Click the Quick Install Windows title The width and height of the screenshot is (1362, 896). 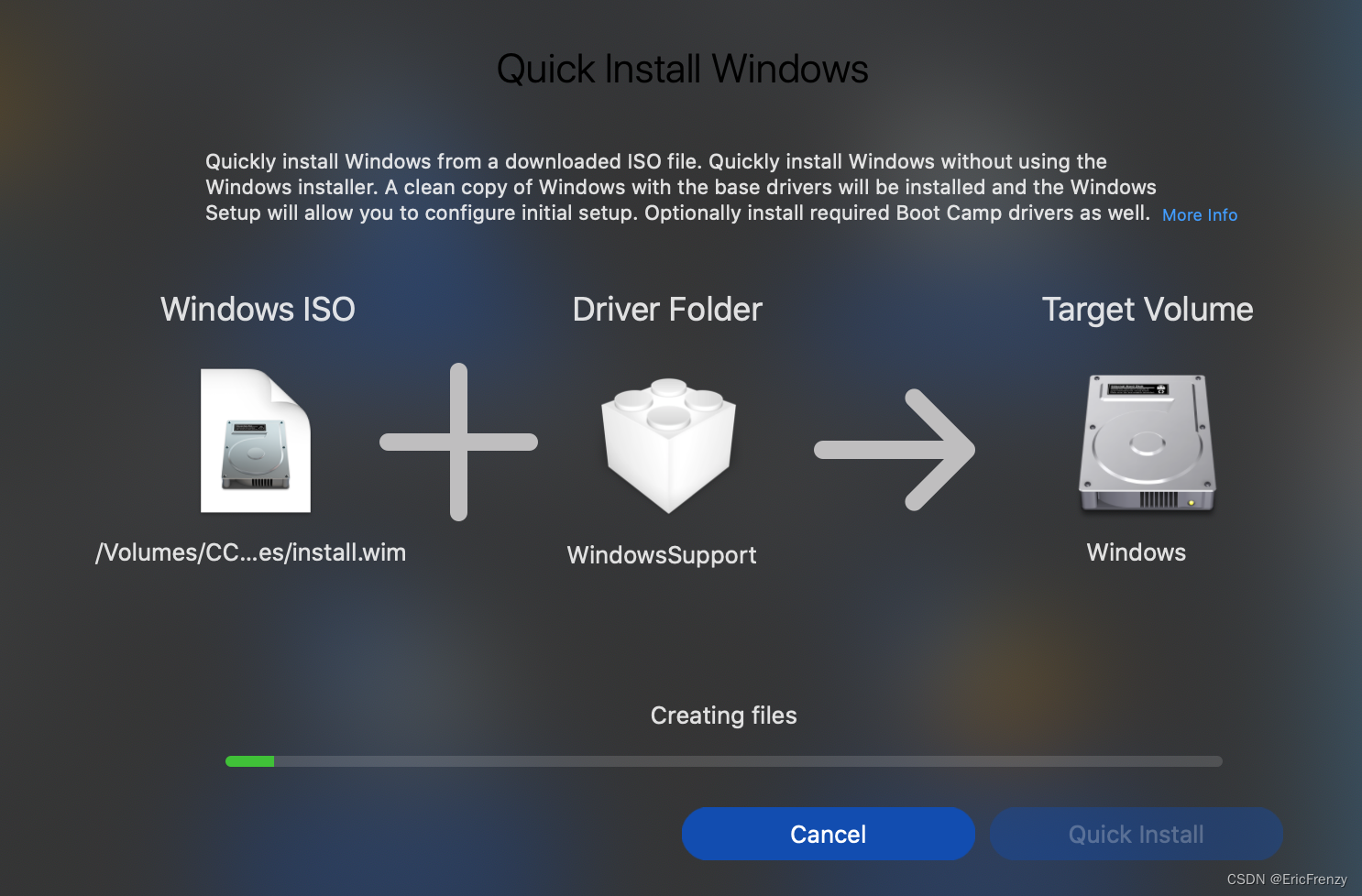[683, 69]
